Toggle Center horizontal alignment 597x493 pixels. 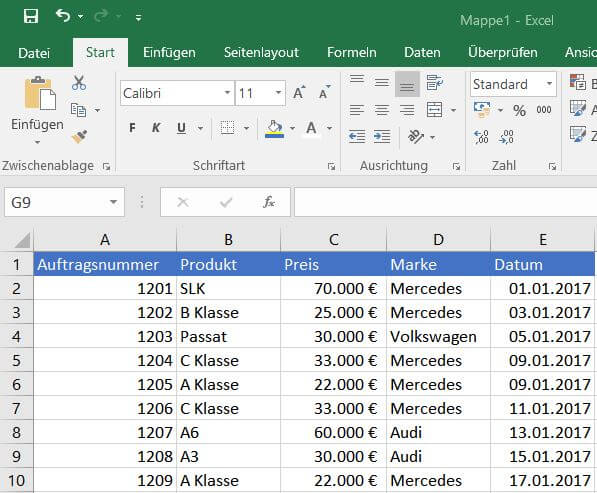(x=382, y=110)
